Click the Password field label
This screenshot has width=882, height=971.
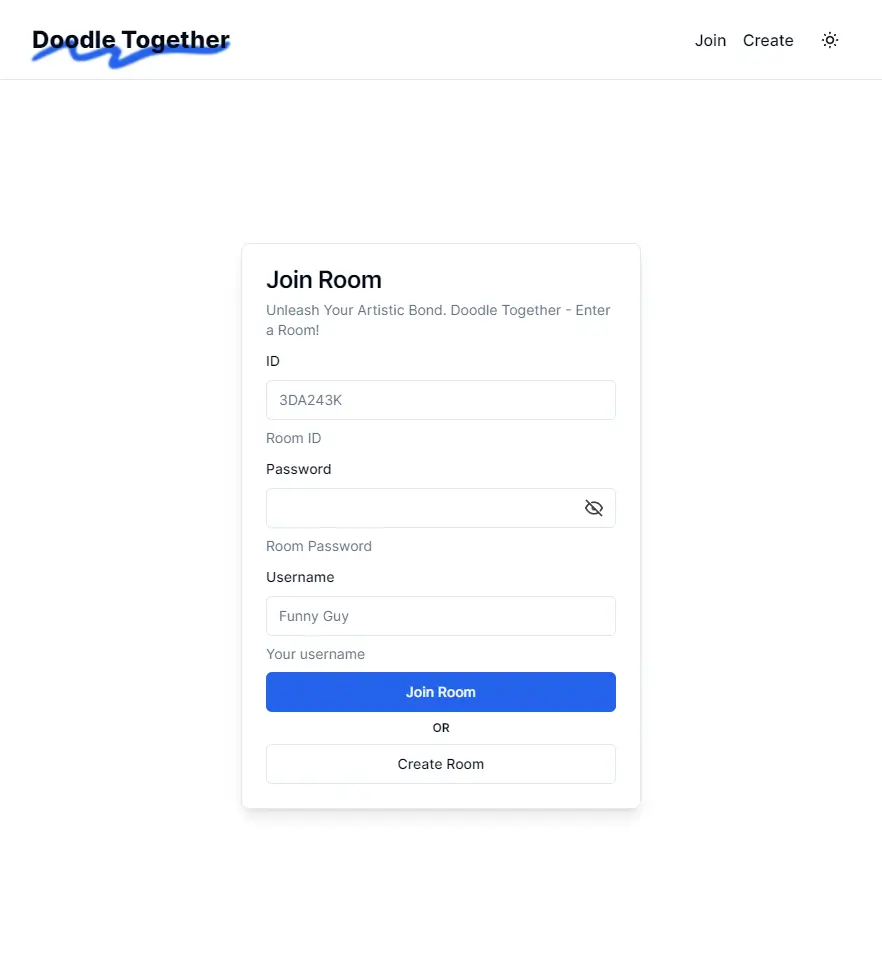pyautogui.click(x=299, y=469)
